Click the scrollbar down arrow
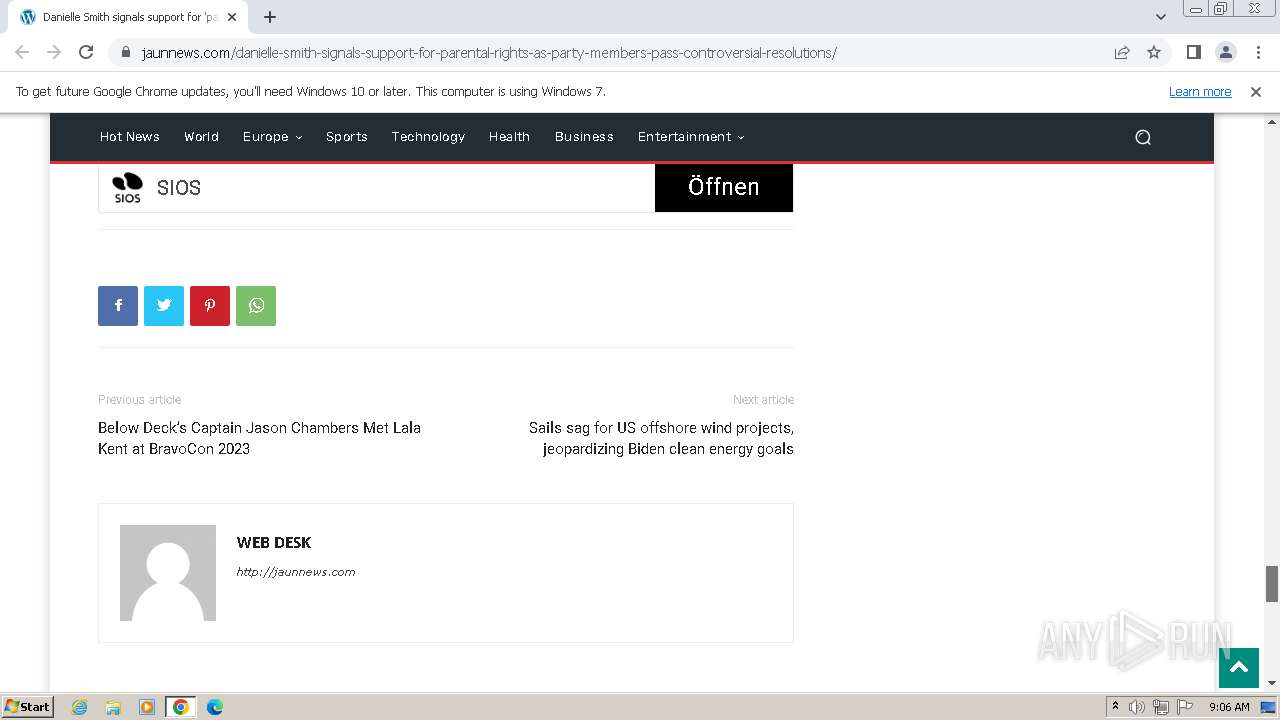The image size is (1280, 720). (1272, 683)
